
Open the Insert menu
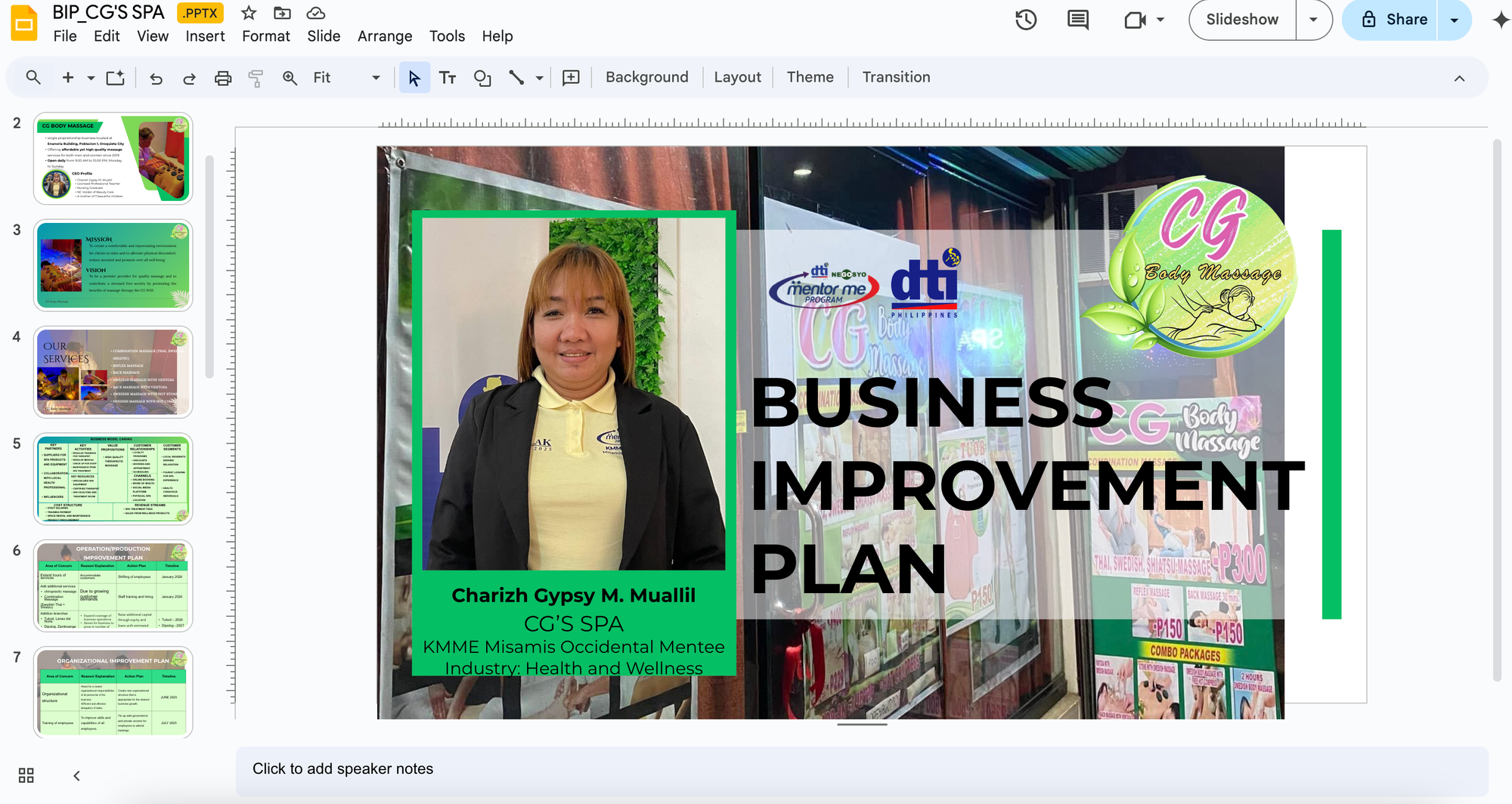point(205,36)
